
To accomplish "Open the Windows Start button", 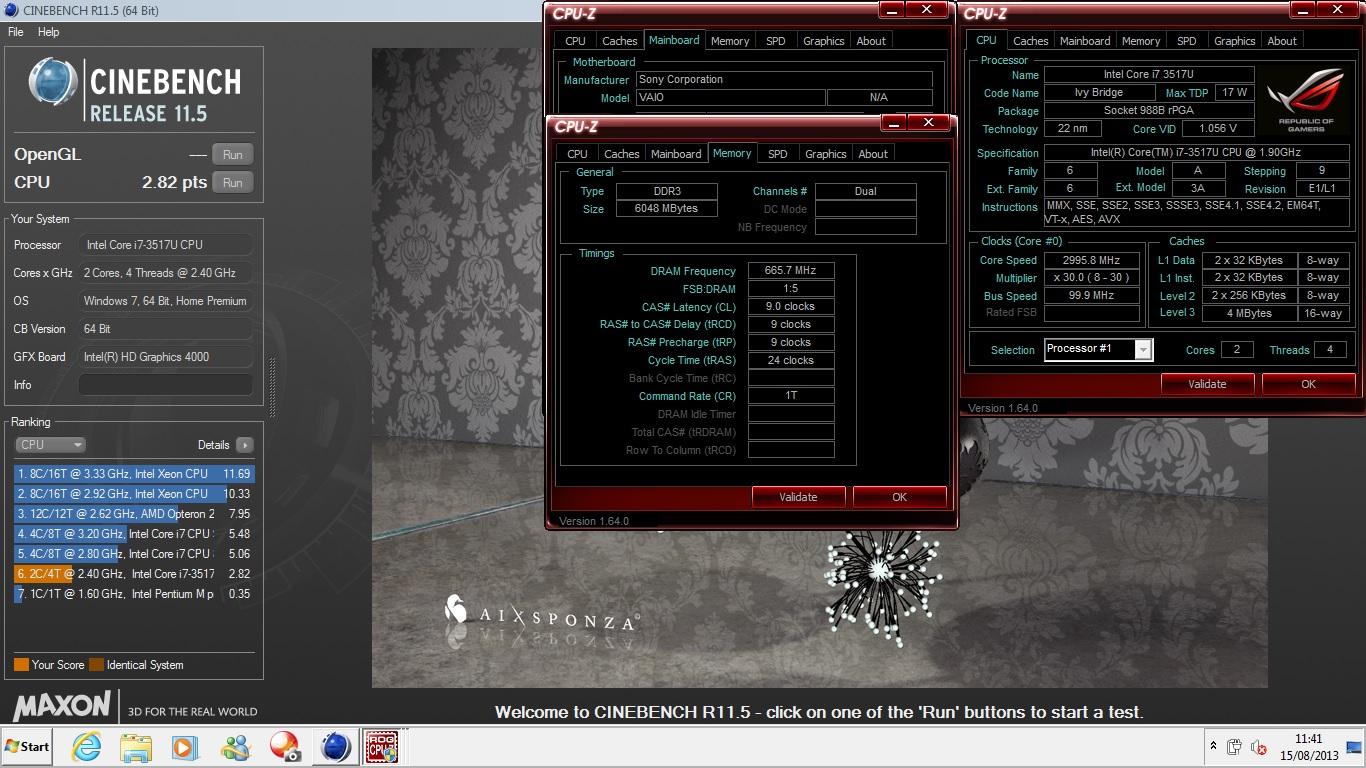I will [27, 747].
